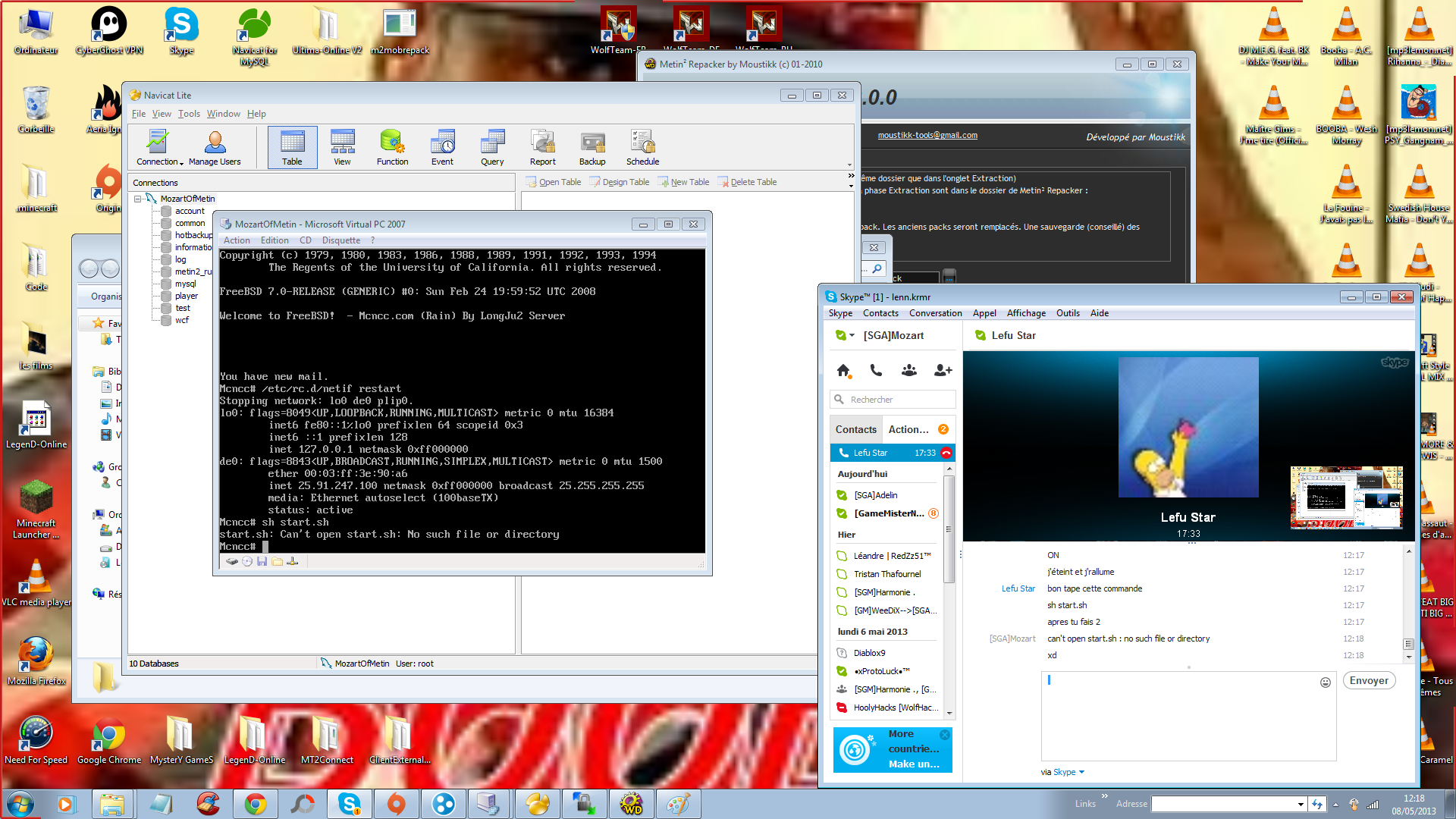Expand Navicat main toolbar overflow arrow
1456x819 pixels.
click(849, 165)
